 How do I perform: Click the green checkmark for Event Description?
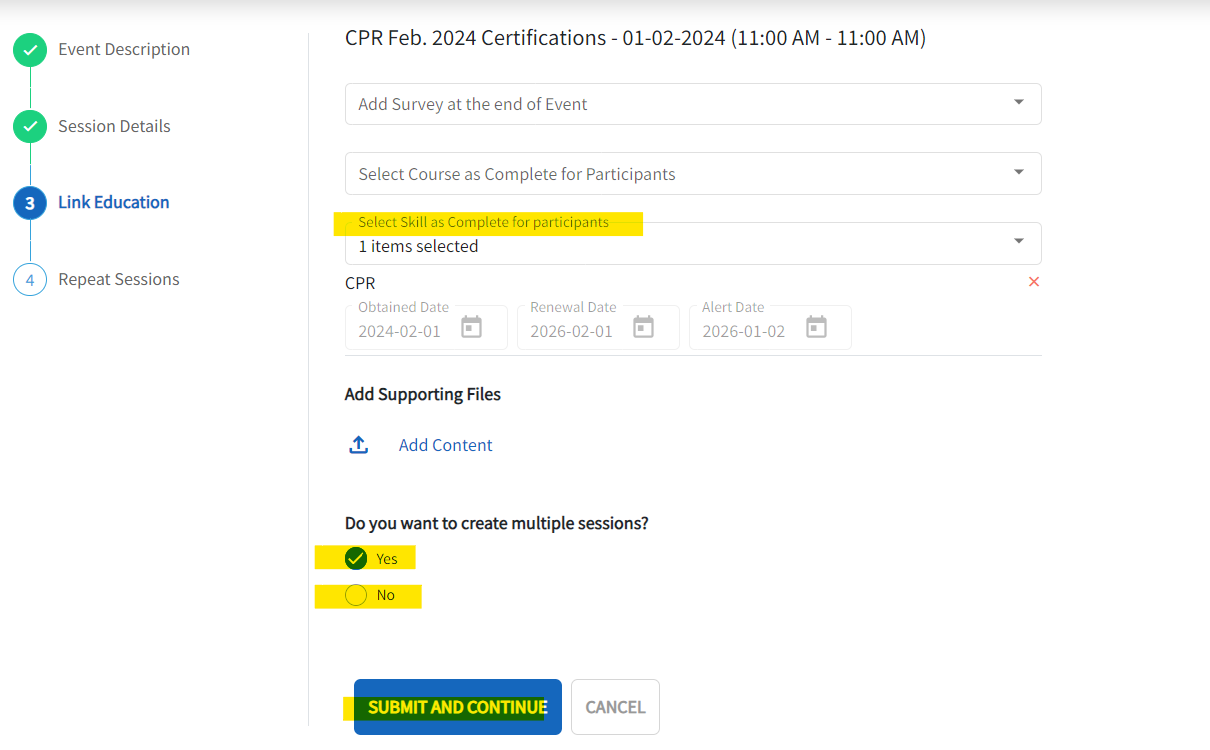(x=29, y=48)
